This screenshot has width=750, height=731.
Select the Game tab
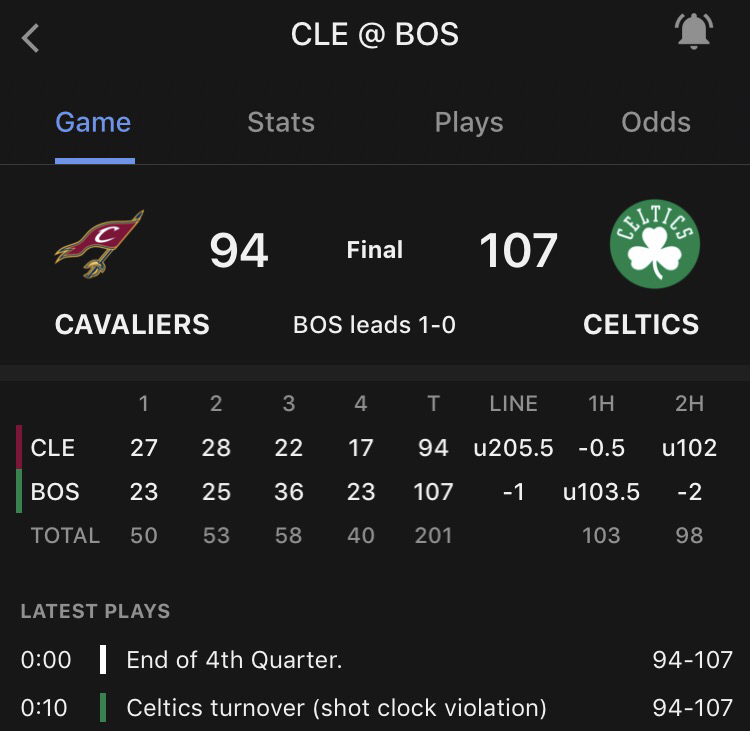(x=93, y=122)
